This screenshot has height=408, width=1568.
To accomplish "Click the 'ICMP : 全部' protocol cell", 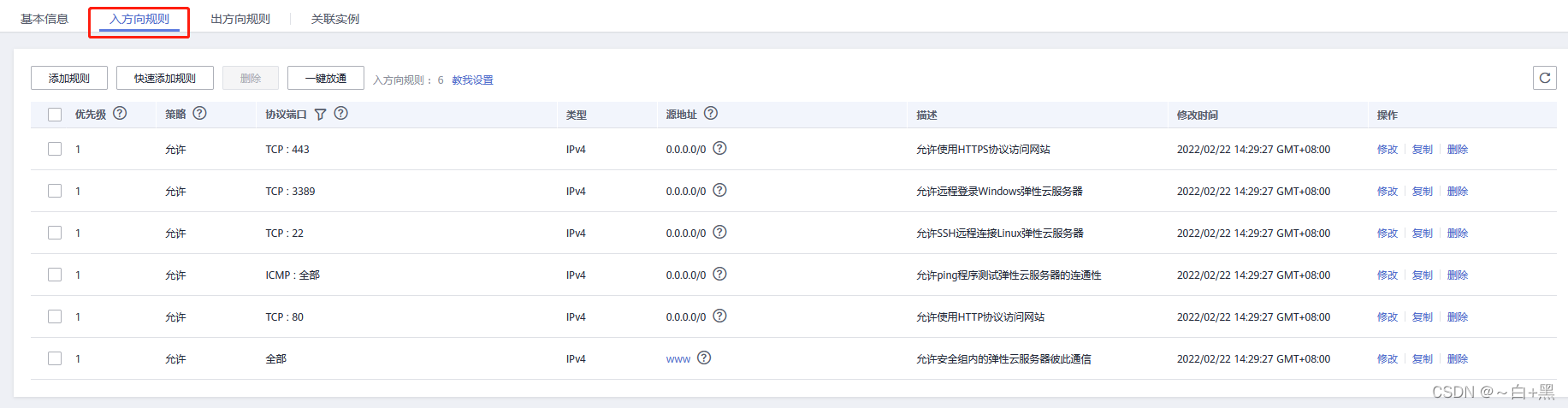I will click(293, 275).
